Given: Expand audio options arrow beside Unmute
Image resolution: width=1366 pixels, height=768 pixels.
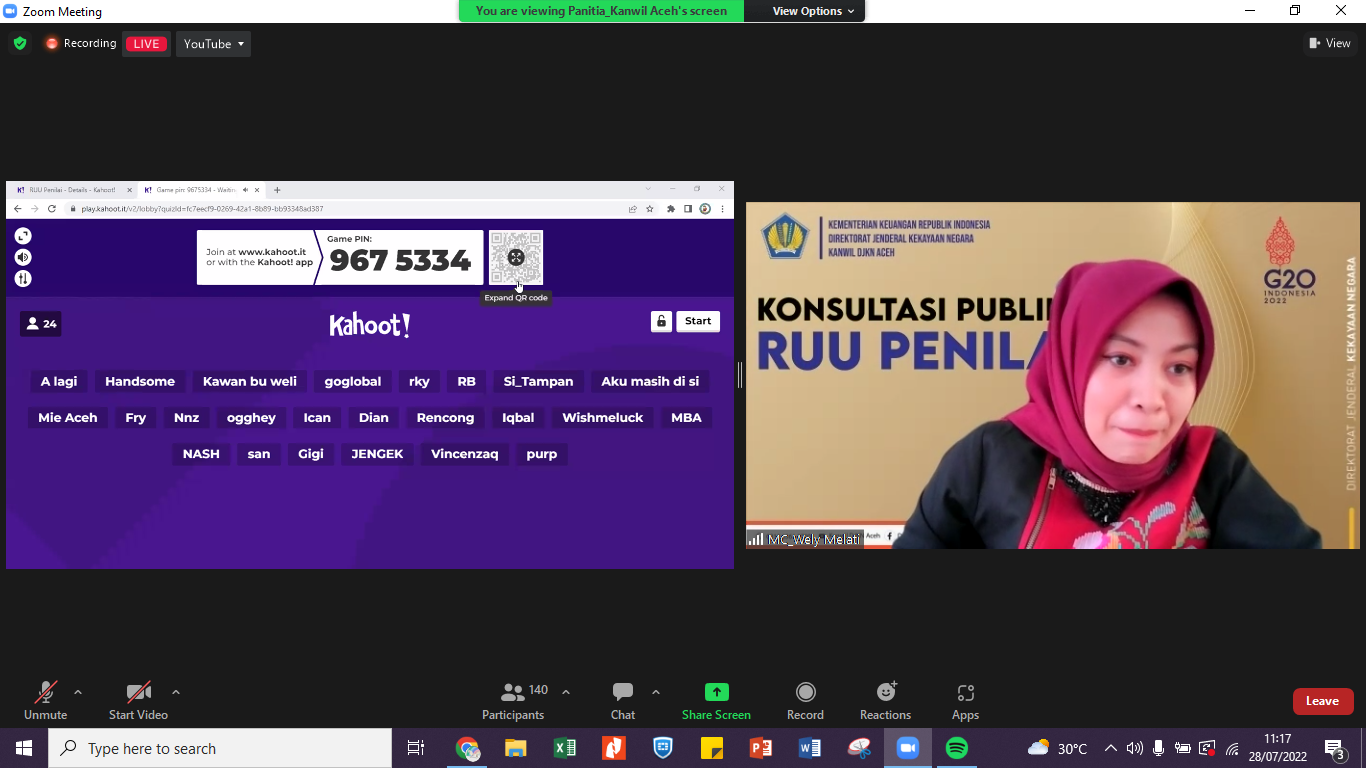Looking at the screenshot, I should tap(78, 692).
